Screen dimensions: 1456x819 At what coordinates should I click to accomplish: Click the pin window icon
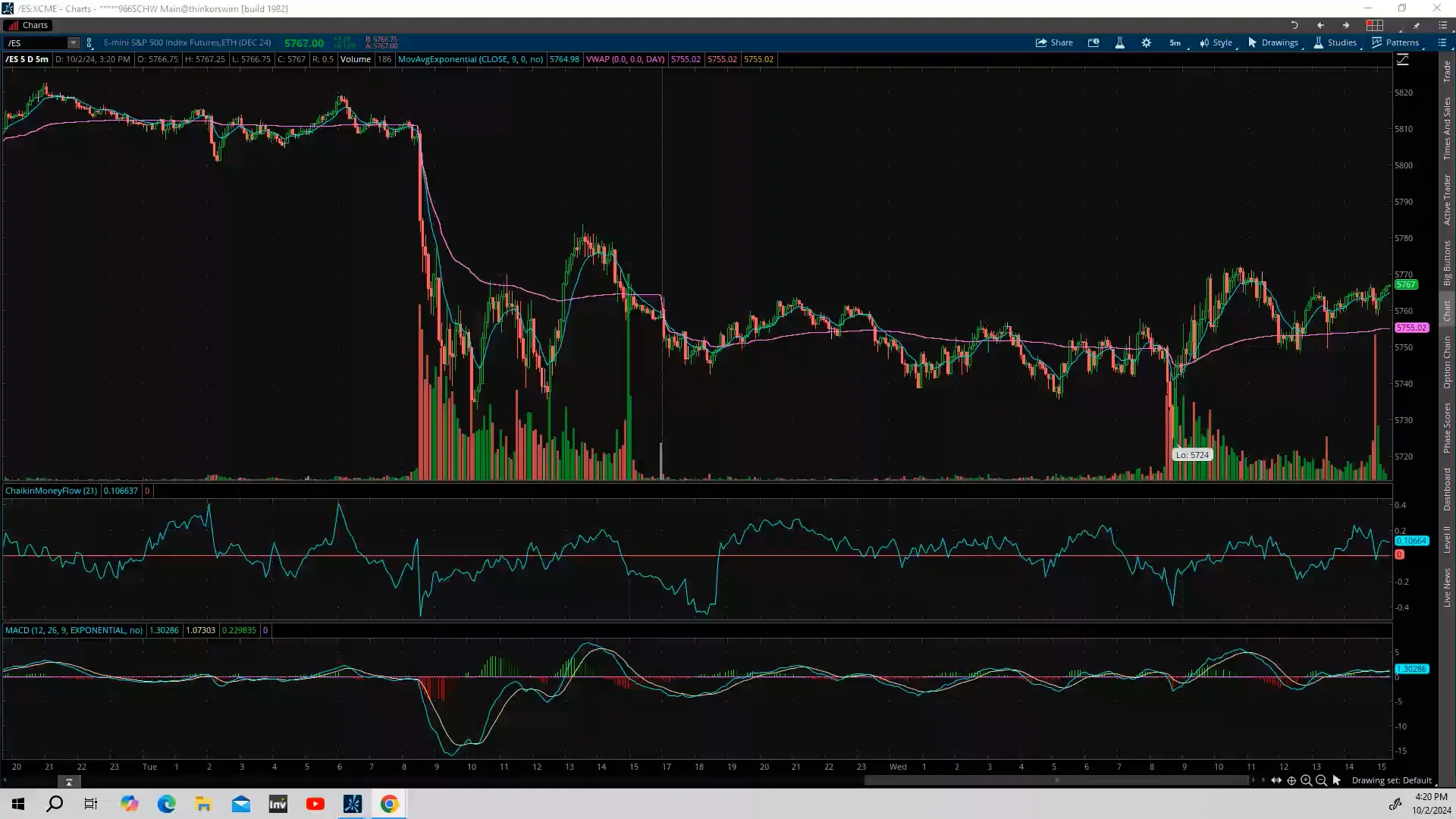tap(1416, 25)
